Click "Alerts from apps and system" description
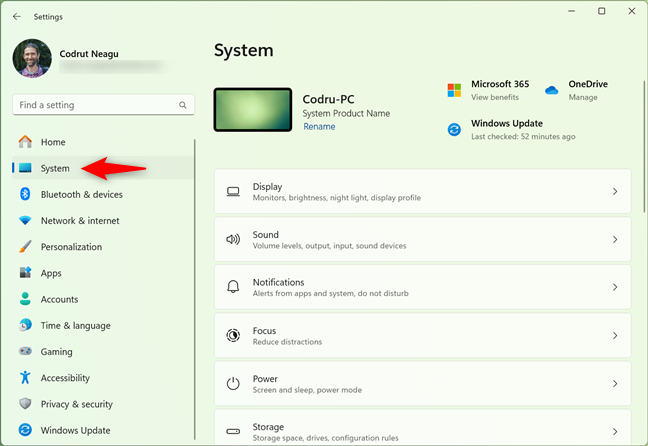This screenshot has height=446, width=648. click(x=331, y=293)
